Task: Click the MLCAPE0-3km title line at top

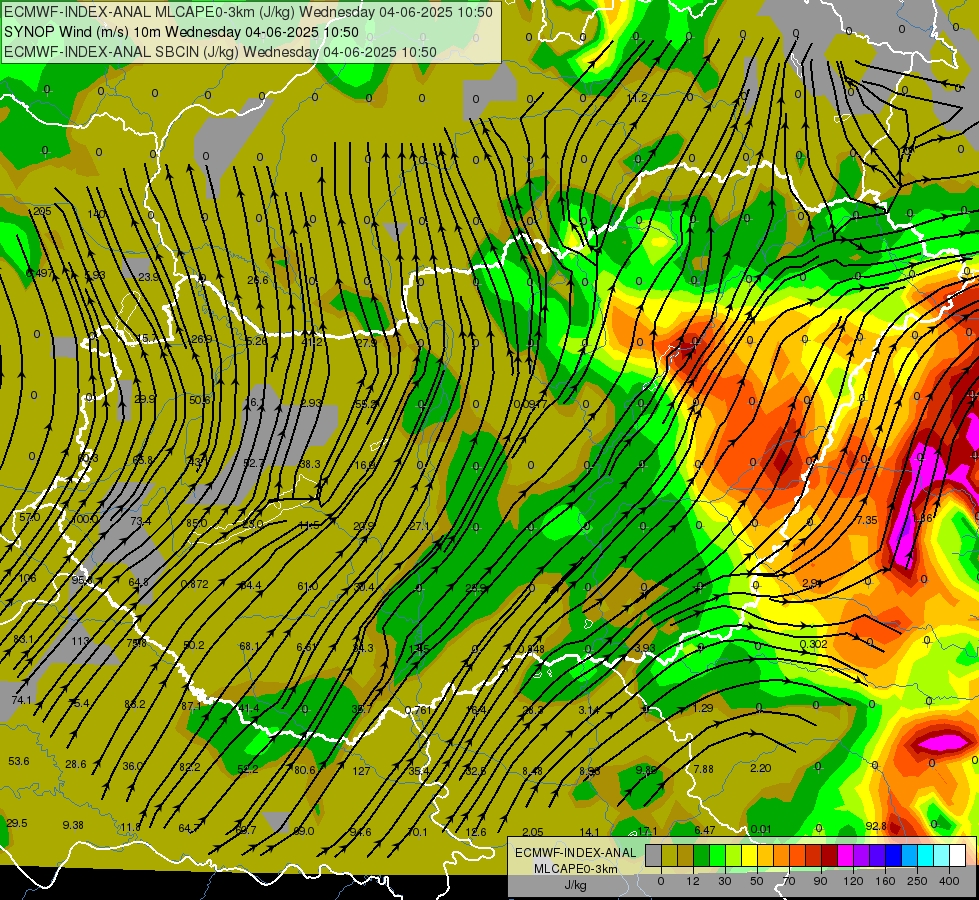Action: point(248,12)
